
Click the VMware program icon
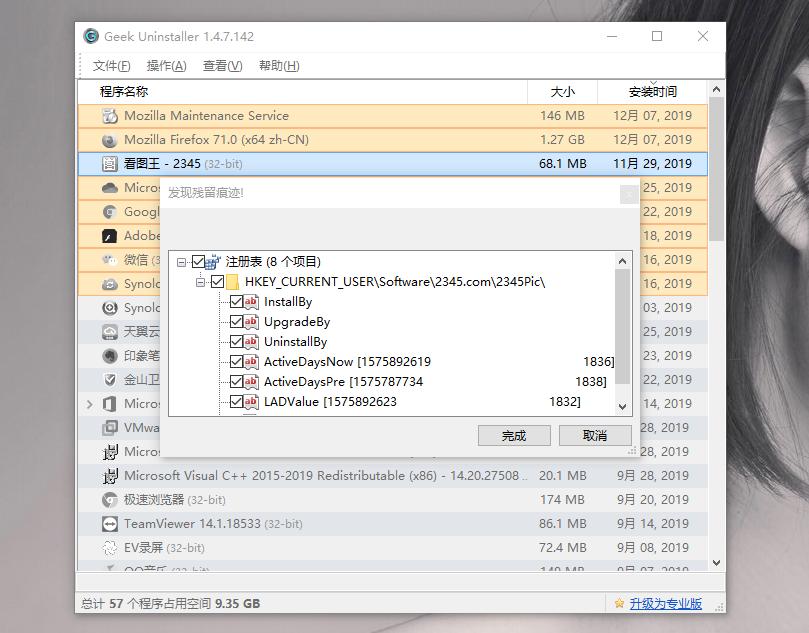[109, 428]
